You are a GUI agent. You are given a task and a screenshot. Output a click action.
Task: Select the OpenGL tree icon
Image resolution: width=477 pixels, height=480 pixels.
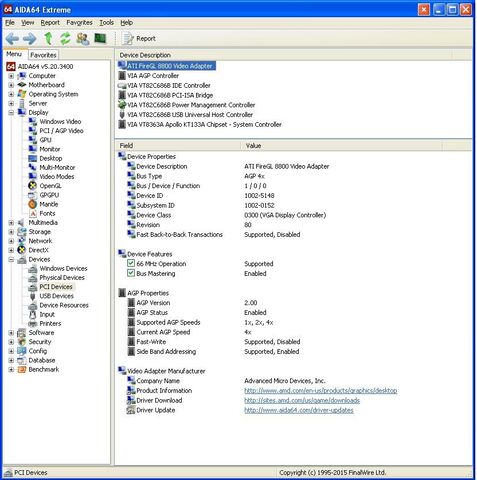point(33,186)
